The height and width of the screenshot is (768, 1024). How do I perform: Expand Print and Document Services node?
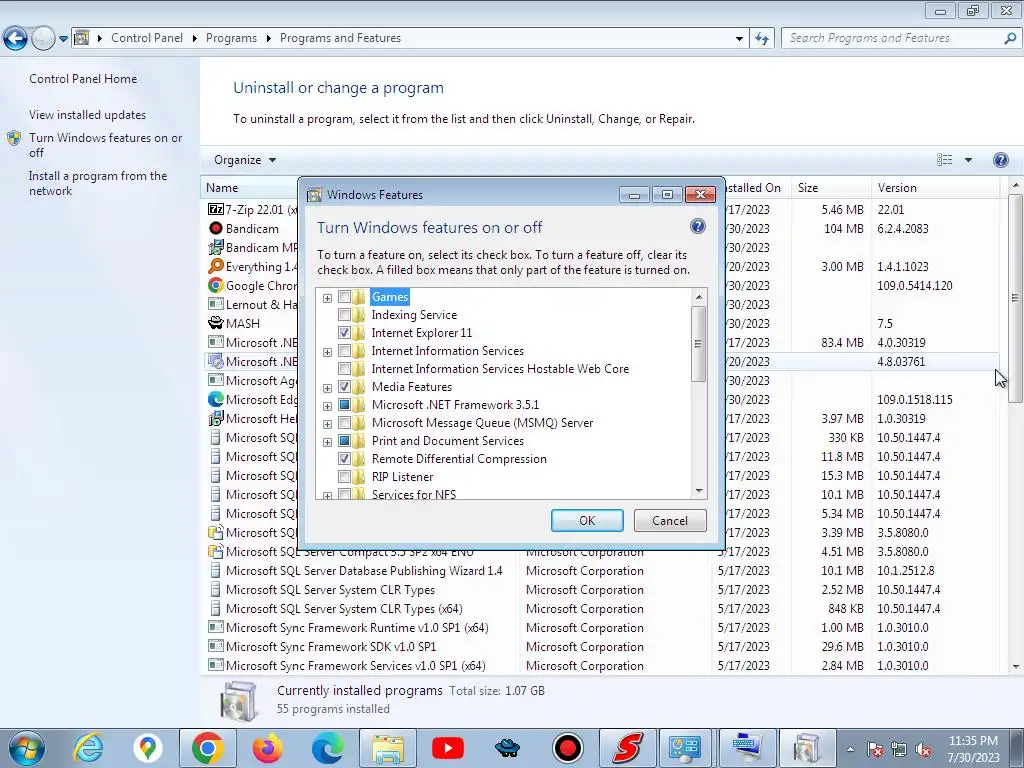coord(327,442)
